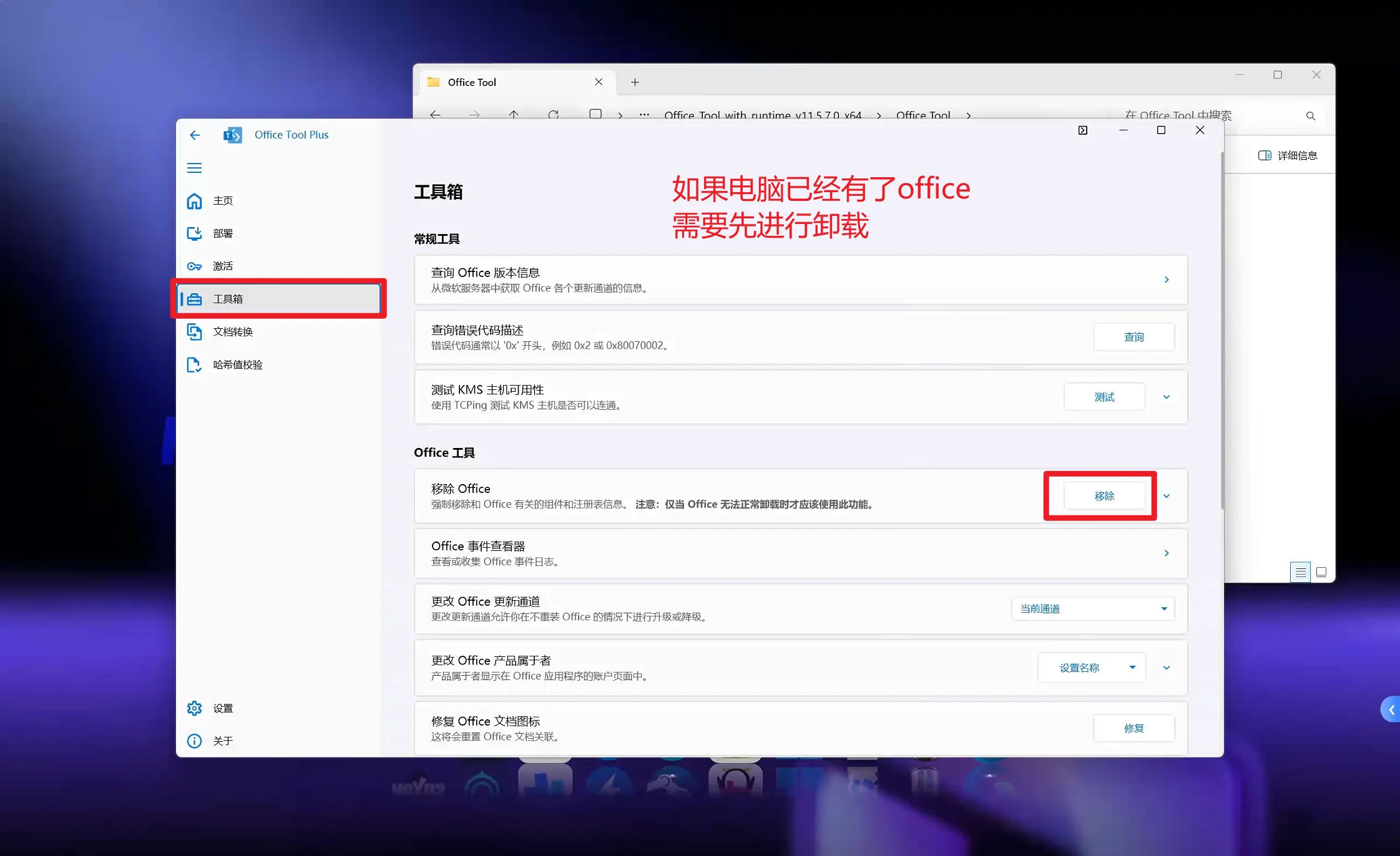Viewport: 1400px width, 856px height.
Task: Open the 主页 home page icon
Action: pos(195,201)
